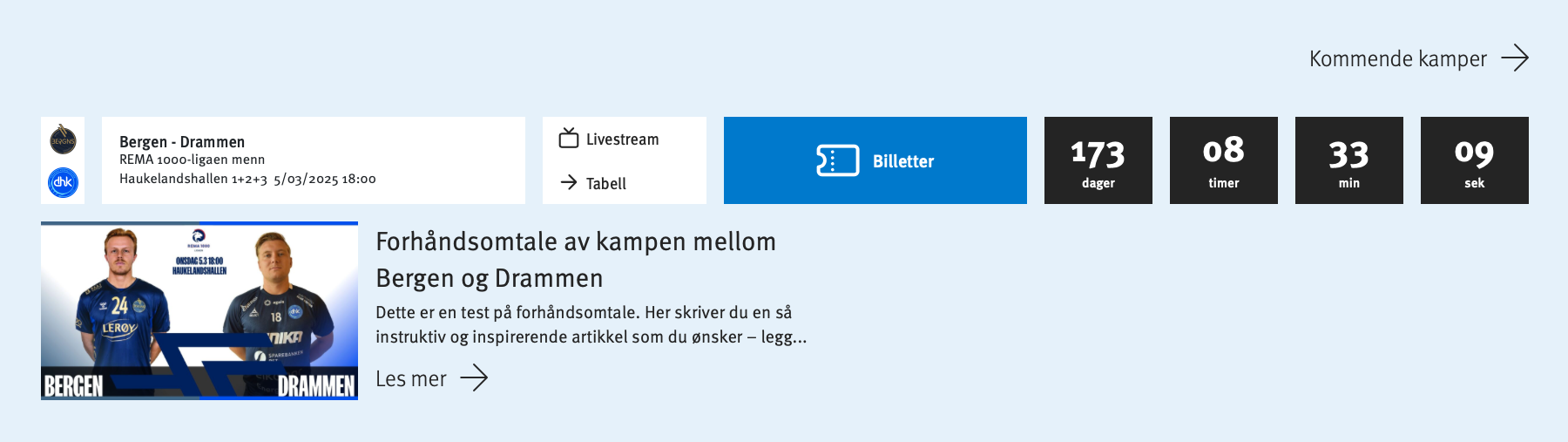Open the Tabell link
1568x442 pixels.
point(605,183)
